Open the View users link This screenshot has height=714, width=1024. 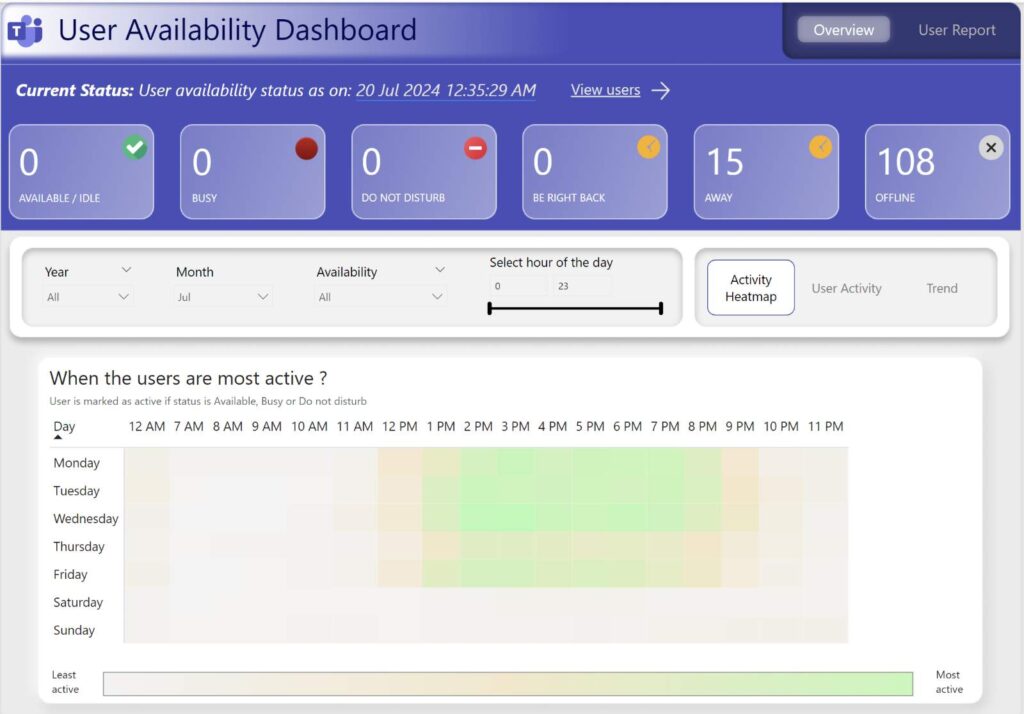coord(605,90)
